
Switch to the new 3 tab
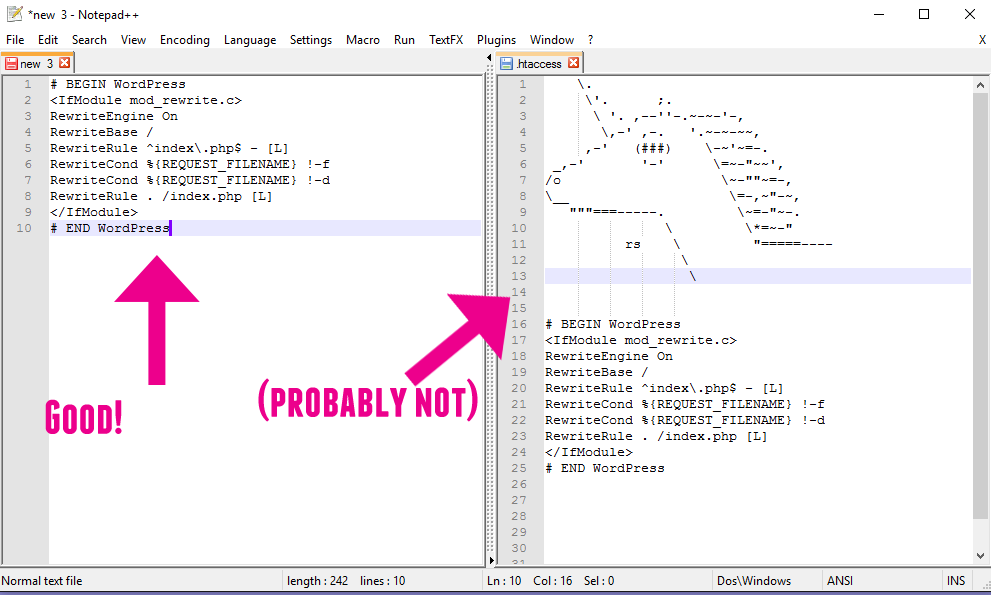37,63
